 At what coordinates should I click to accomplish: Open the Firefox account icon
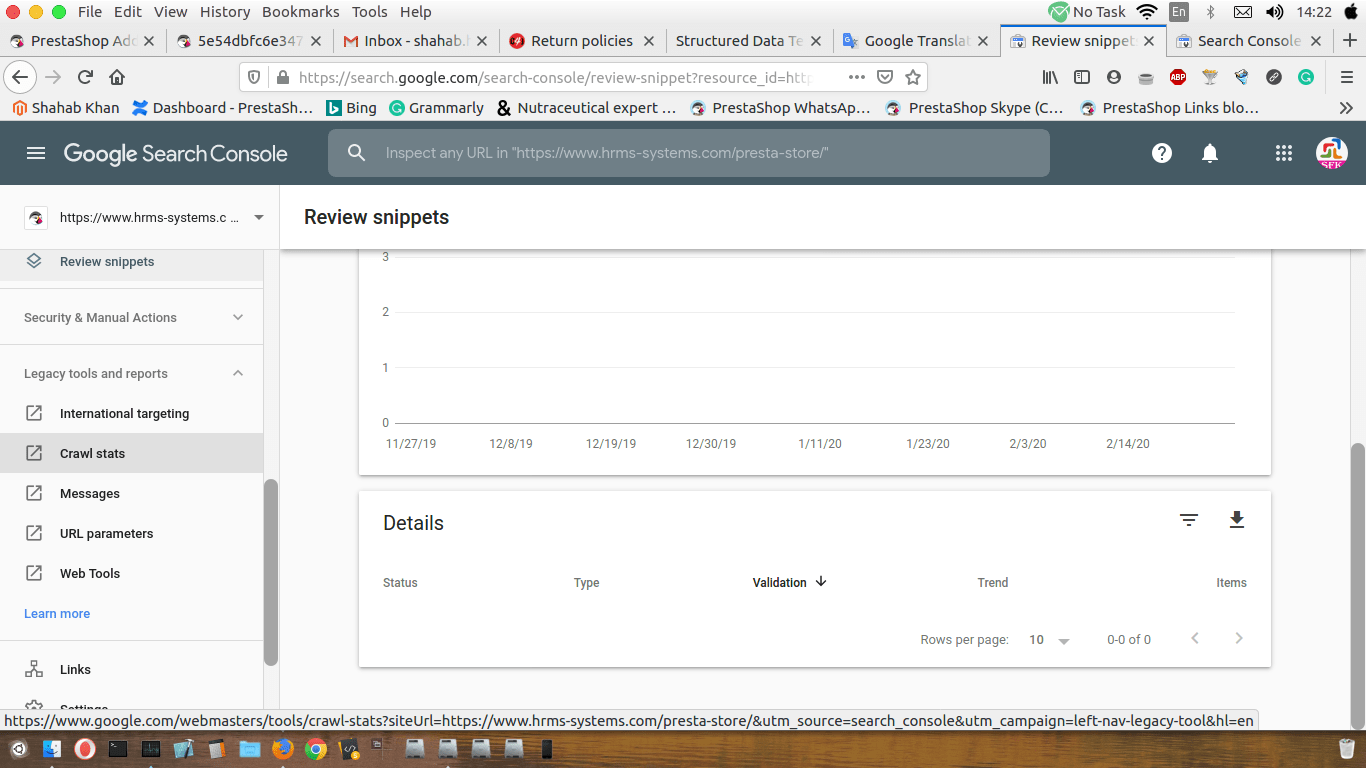click(1114, 77)
